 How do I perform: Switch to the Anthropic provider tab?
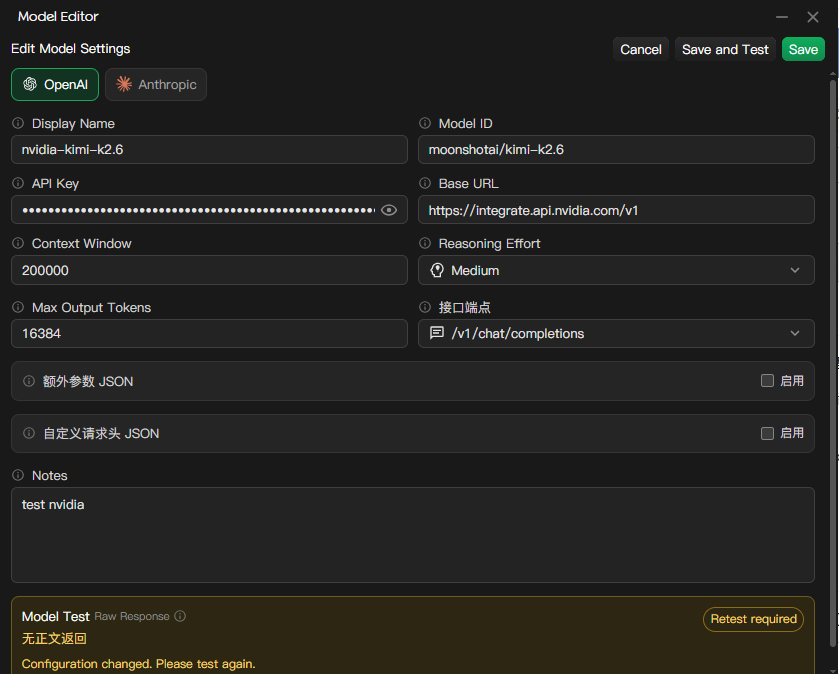point(156,85)
